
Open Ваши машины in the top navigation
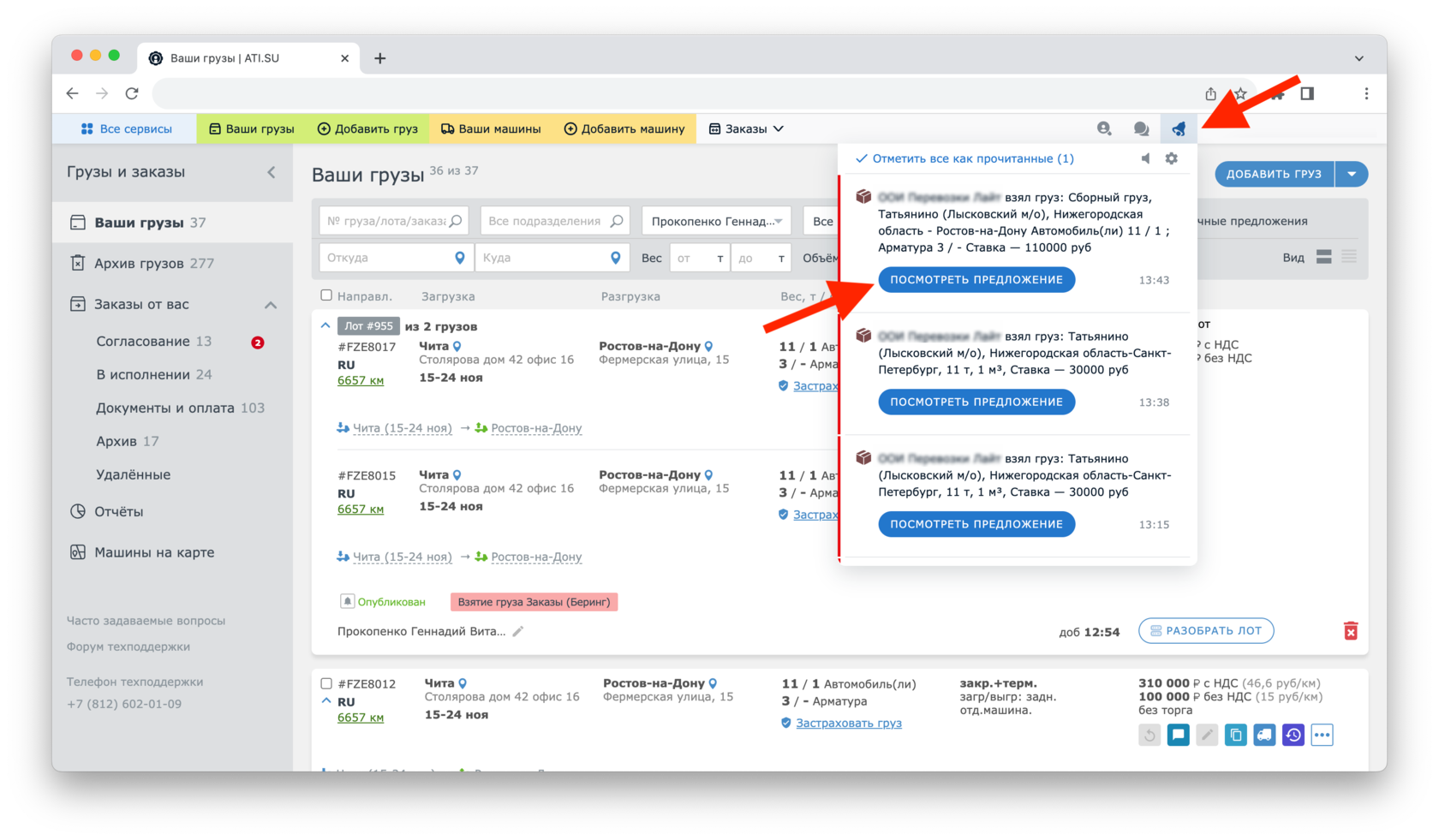pos(491,128)
